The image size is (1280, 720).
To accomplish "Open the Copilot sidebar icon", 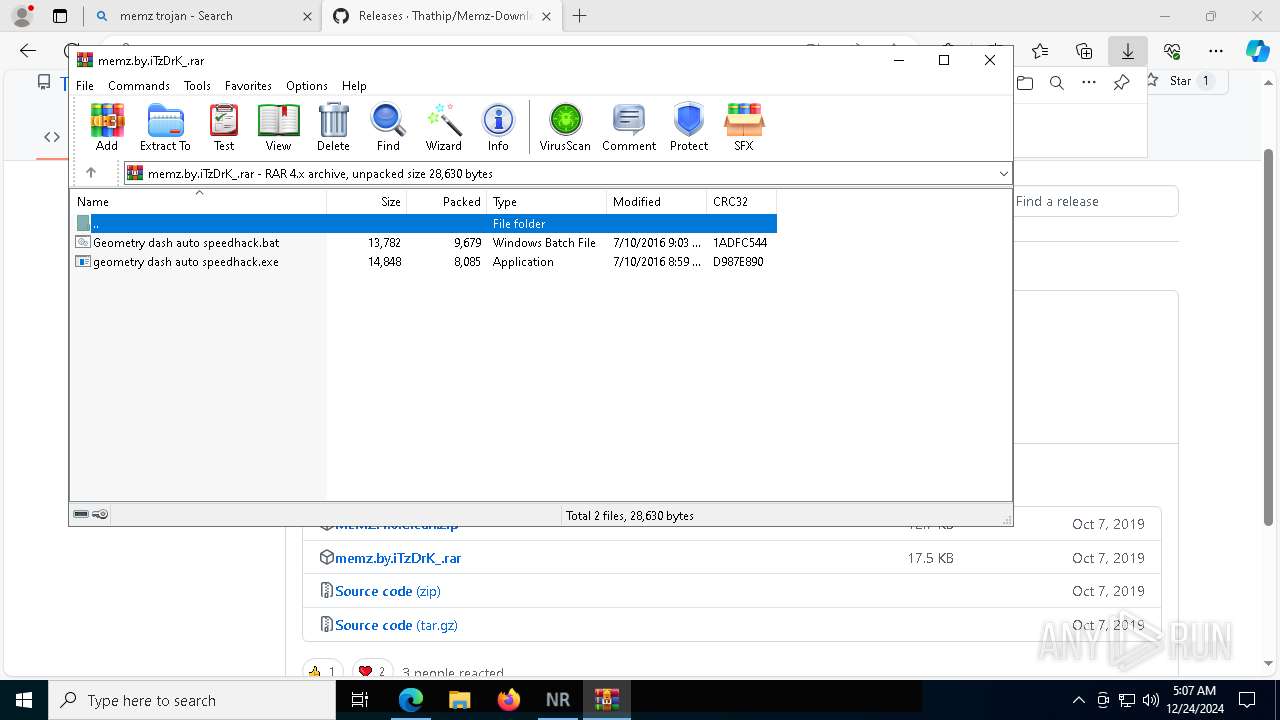I will click(x=1257, y=51).
